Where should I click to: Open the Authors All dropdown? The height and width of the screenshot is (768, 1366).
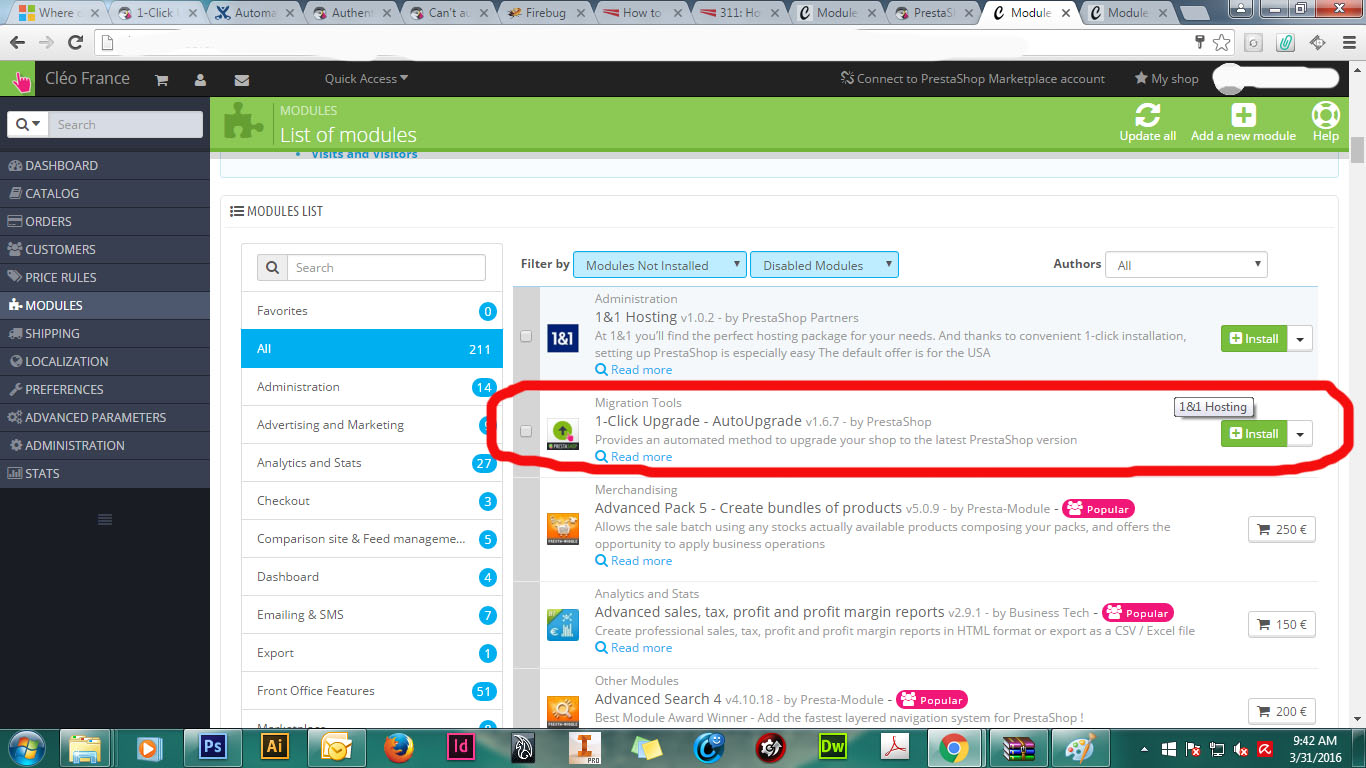pyautogui.click(x=1187, y=265)
